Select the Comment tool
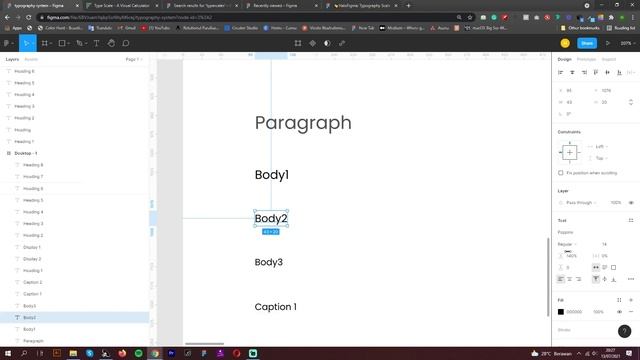The image size is (640, 360). (126, 43)
